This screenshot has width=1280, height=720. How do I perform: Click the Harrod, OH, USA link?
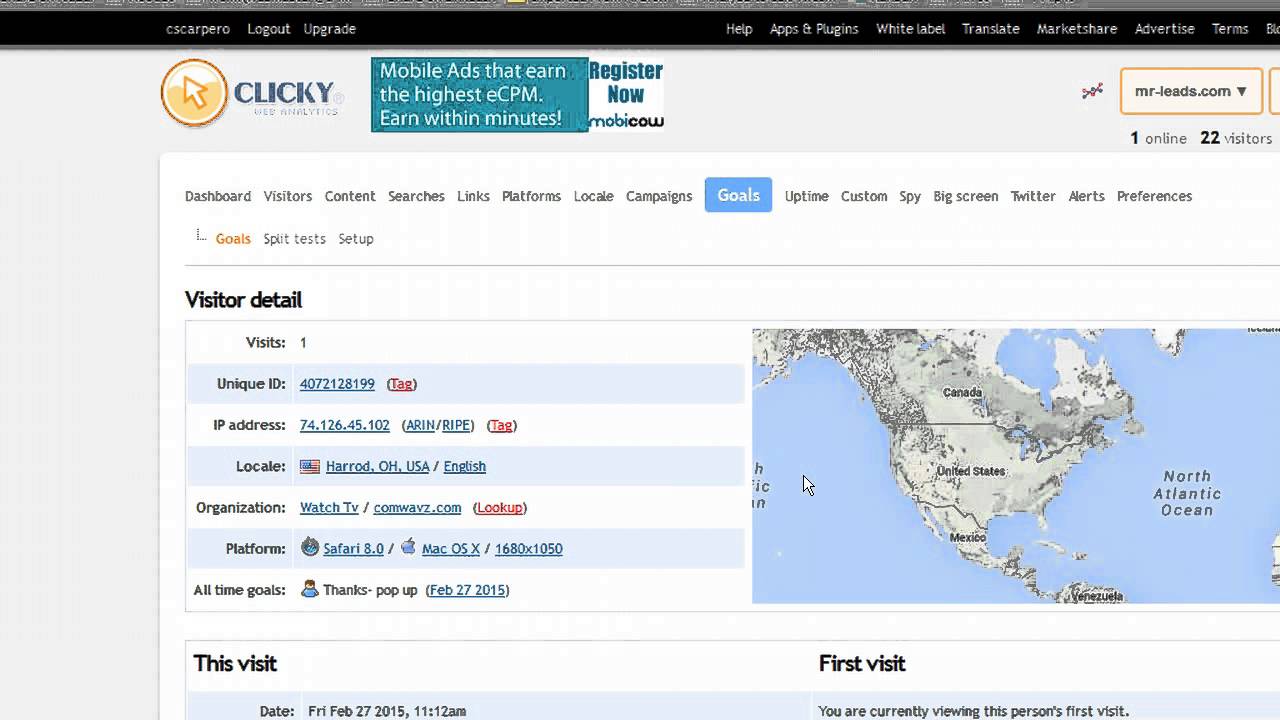tap(377, 466)
